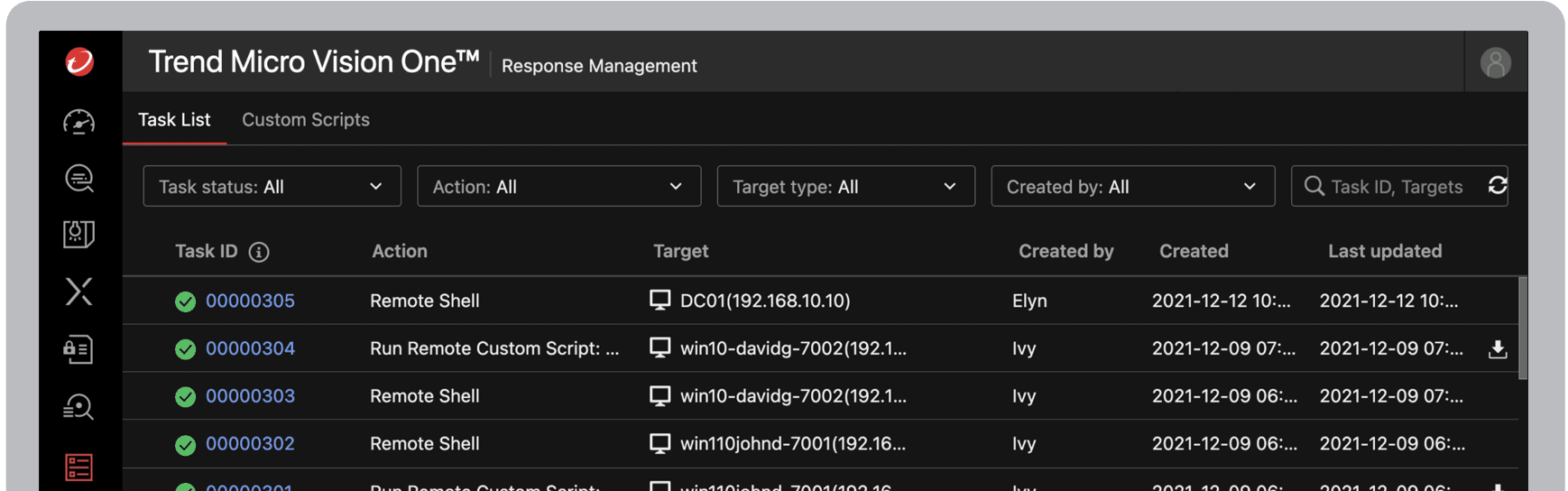This screenshot has height=491, width=1568.
Task: Click the Last updated column header
Action: coord(1385,251)
